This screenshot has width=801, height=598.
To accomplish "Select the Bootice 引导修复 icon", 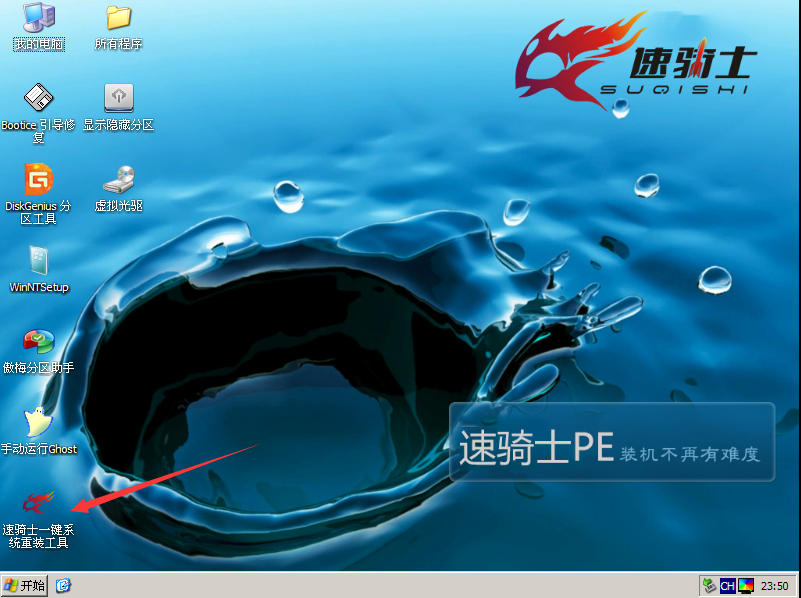I will (x=38, y=113).
